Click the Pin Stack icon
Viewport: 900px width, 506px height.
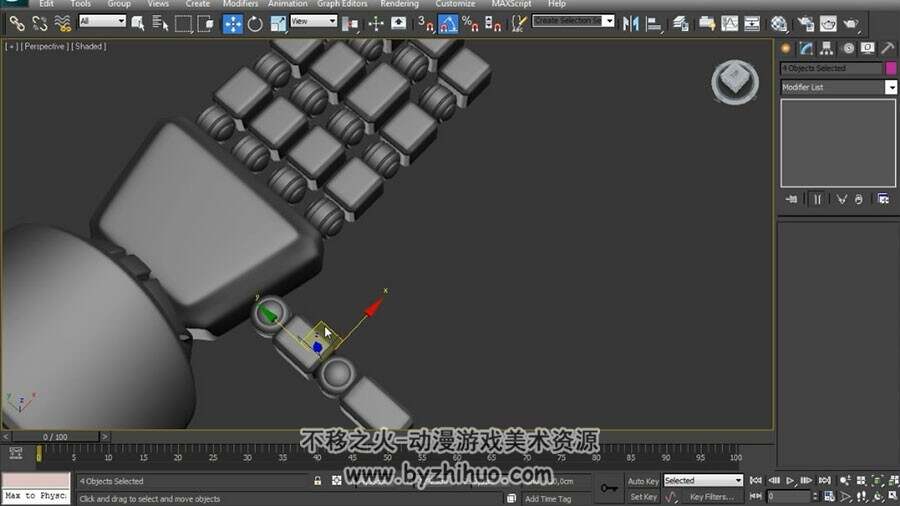792,199
